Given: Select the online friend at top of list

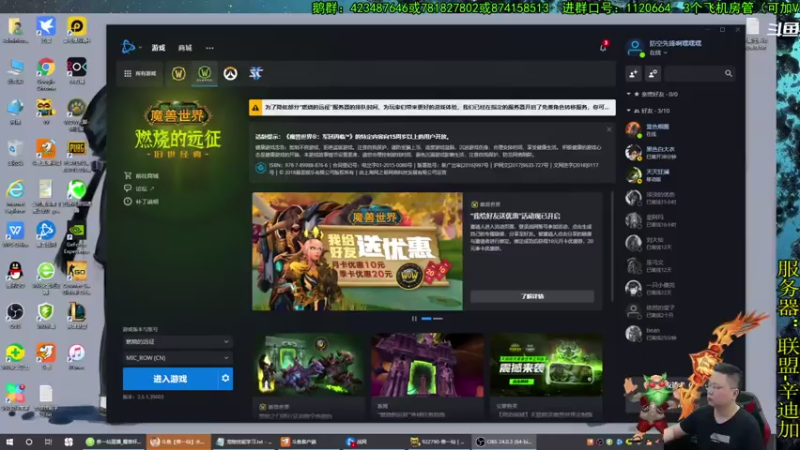Looking at the screenshot, I should 680,130.
